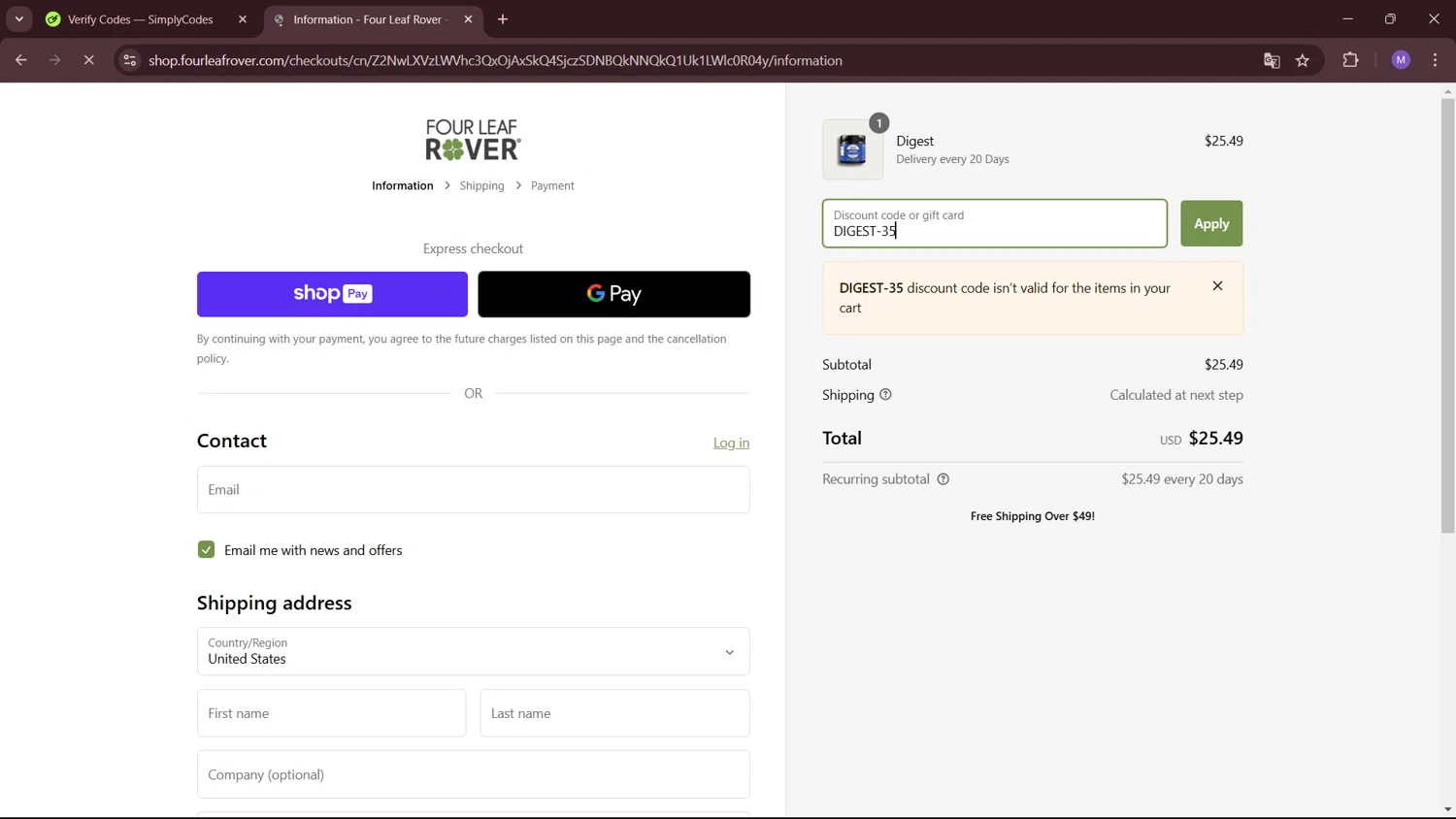The width and height of the screenshot is (1456, 819).
Task: Expand the Country/Region dropdown
Action: click(473, 651)
